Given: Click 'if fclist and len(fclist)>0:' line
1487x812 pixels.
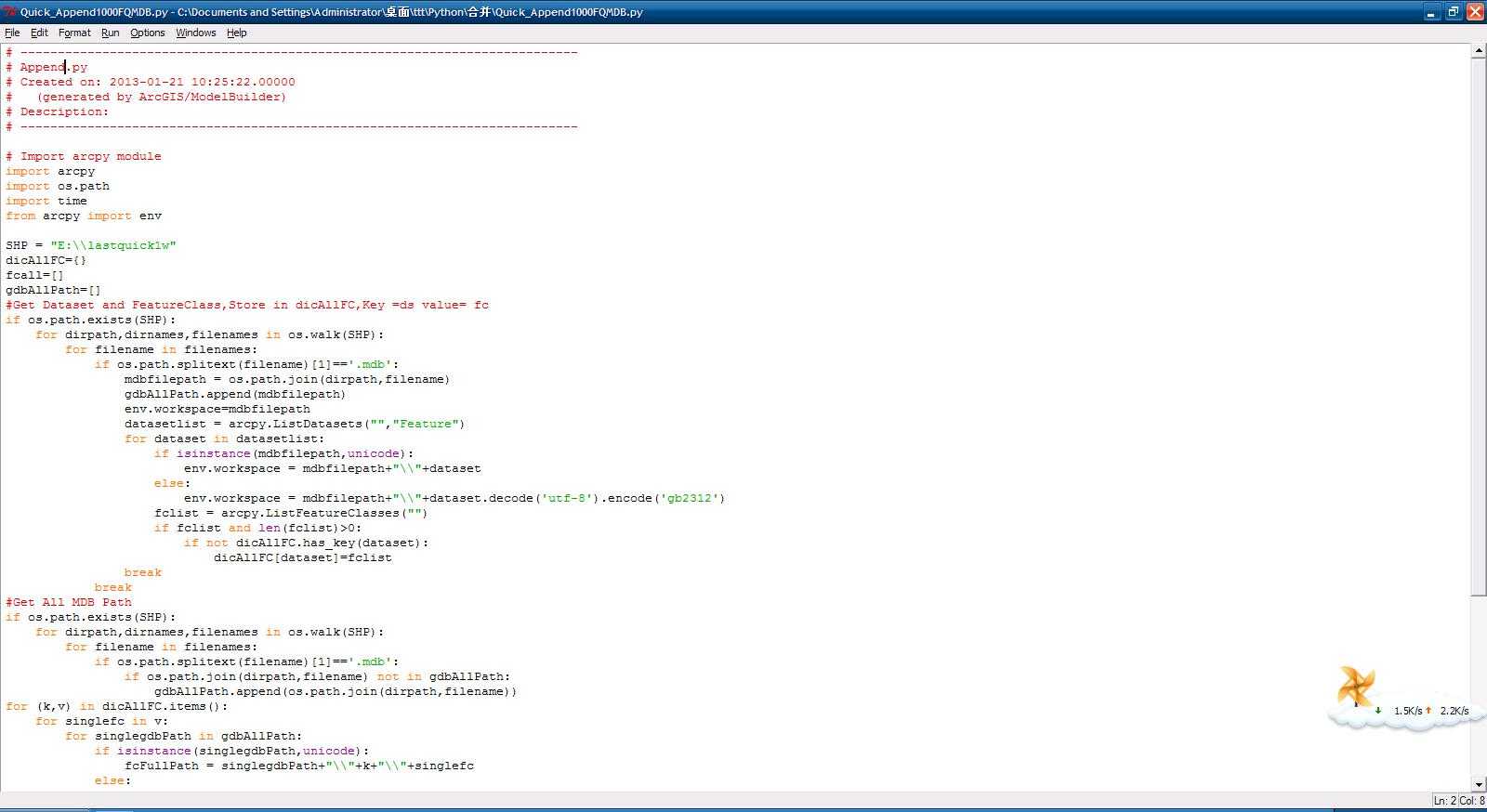Looking at the screenshot, I should pos(257,528).
